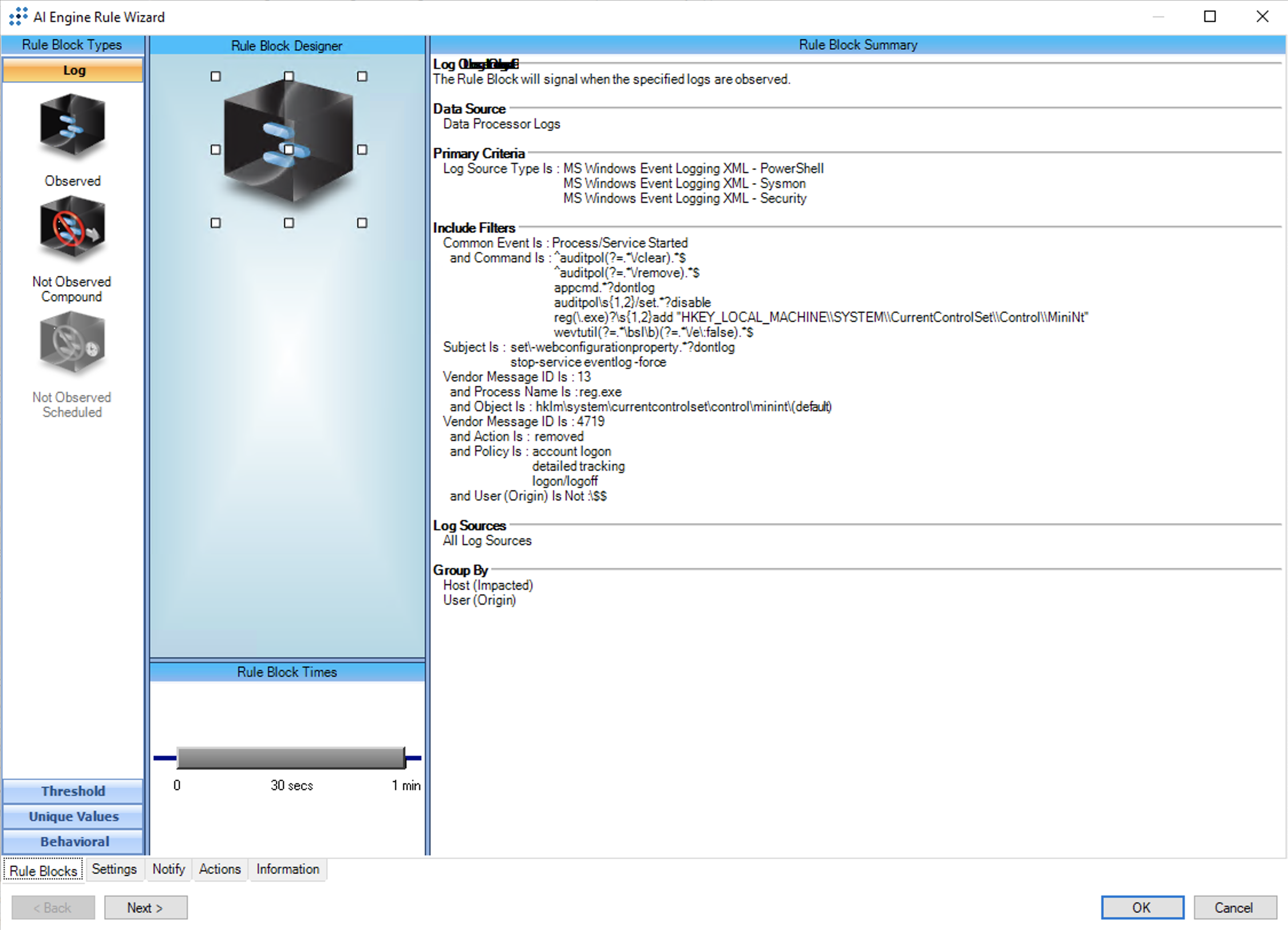1288x930 pixels.
Task: Open the Notify tab
Action: coord(168,869)
